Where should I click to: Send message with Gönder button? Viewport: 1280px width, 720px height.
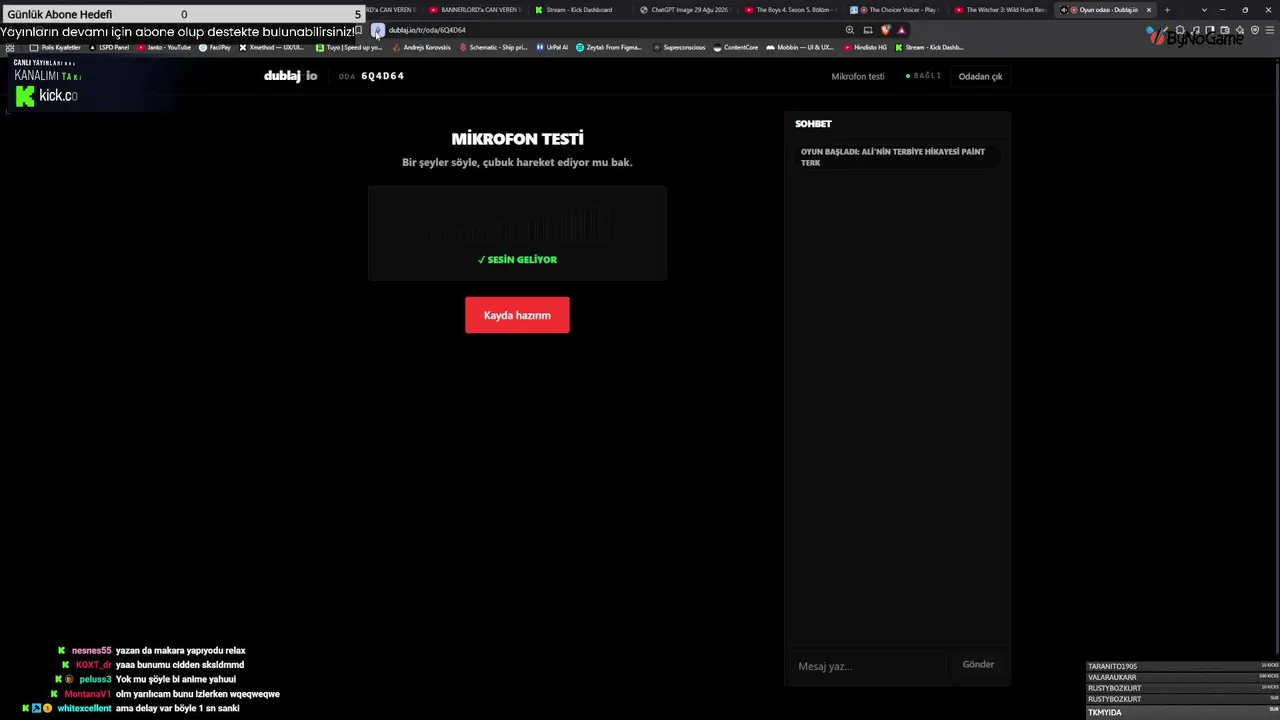[x=978, y=664]
